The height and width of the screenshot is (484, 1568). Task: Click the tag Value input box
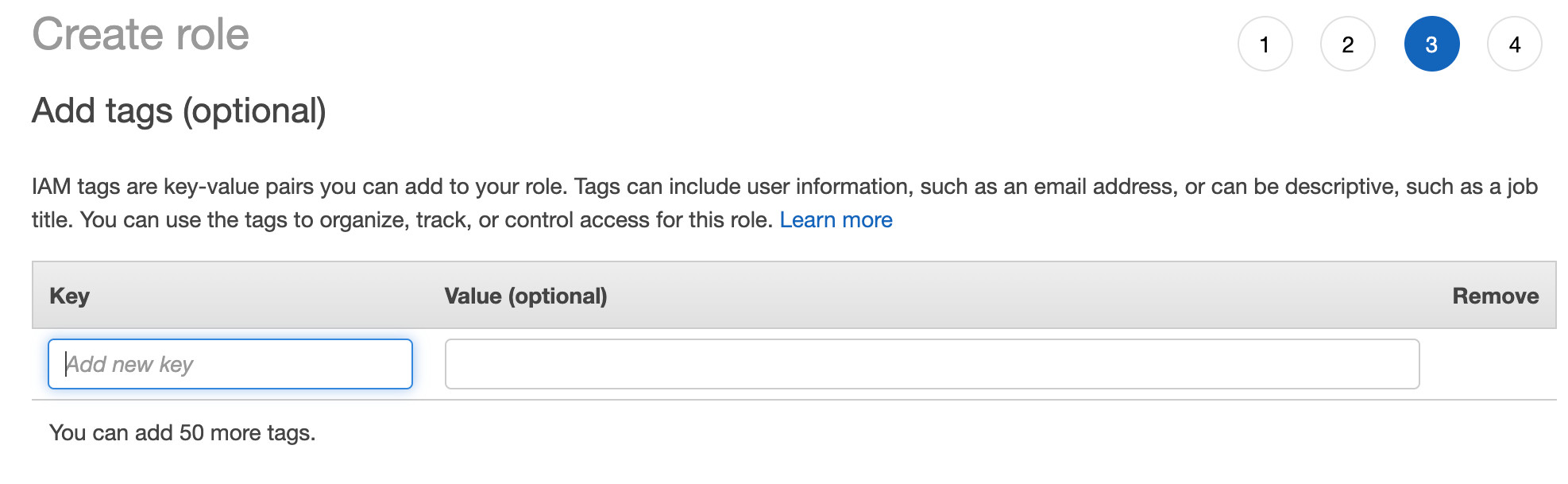(932, 364)
